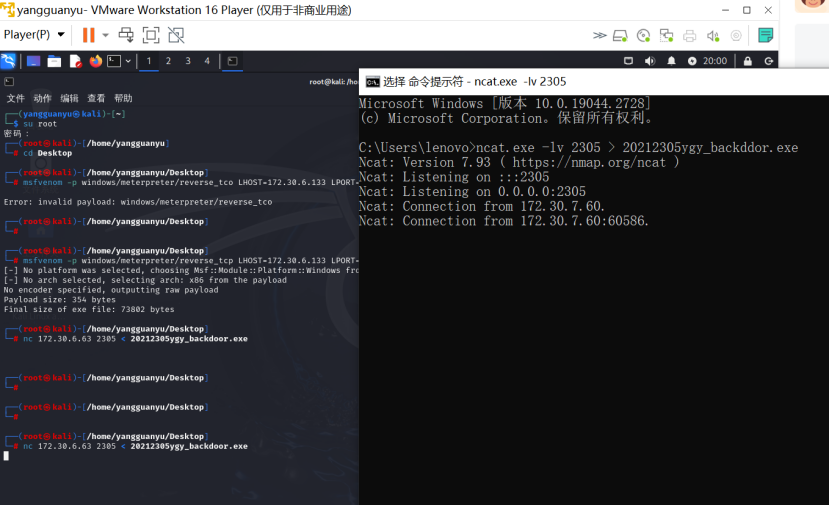Open the 动作 menu in Kali terminal

point(42,98)
